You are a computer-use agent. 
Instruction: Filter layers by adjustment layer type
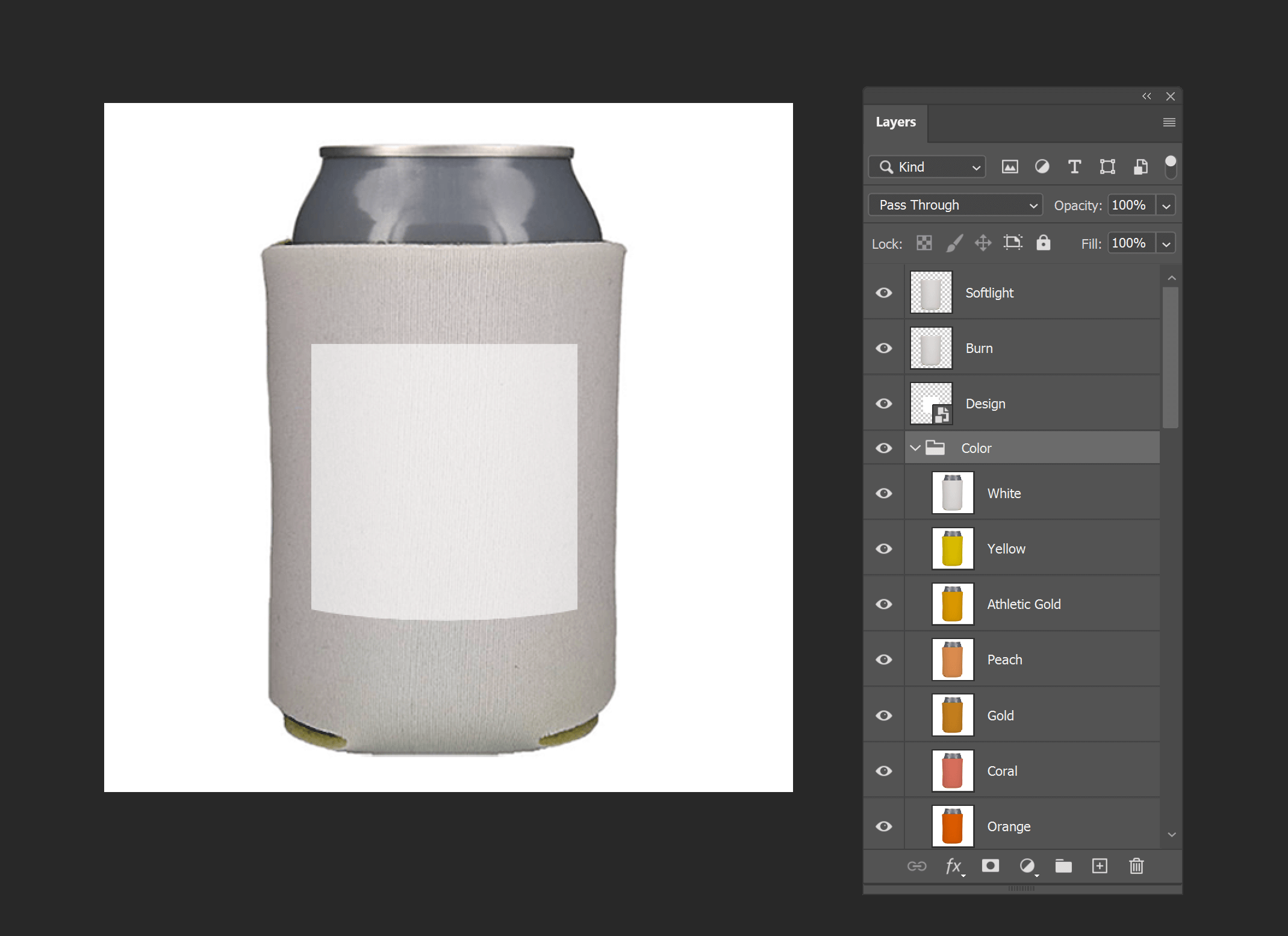1042,167
